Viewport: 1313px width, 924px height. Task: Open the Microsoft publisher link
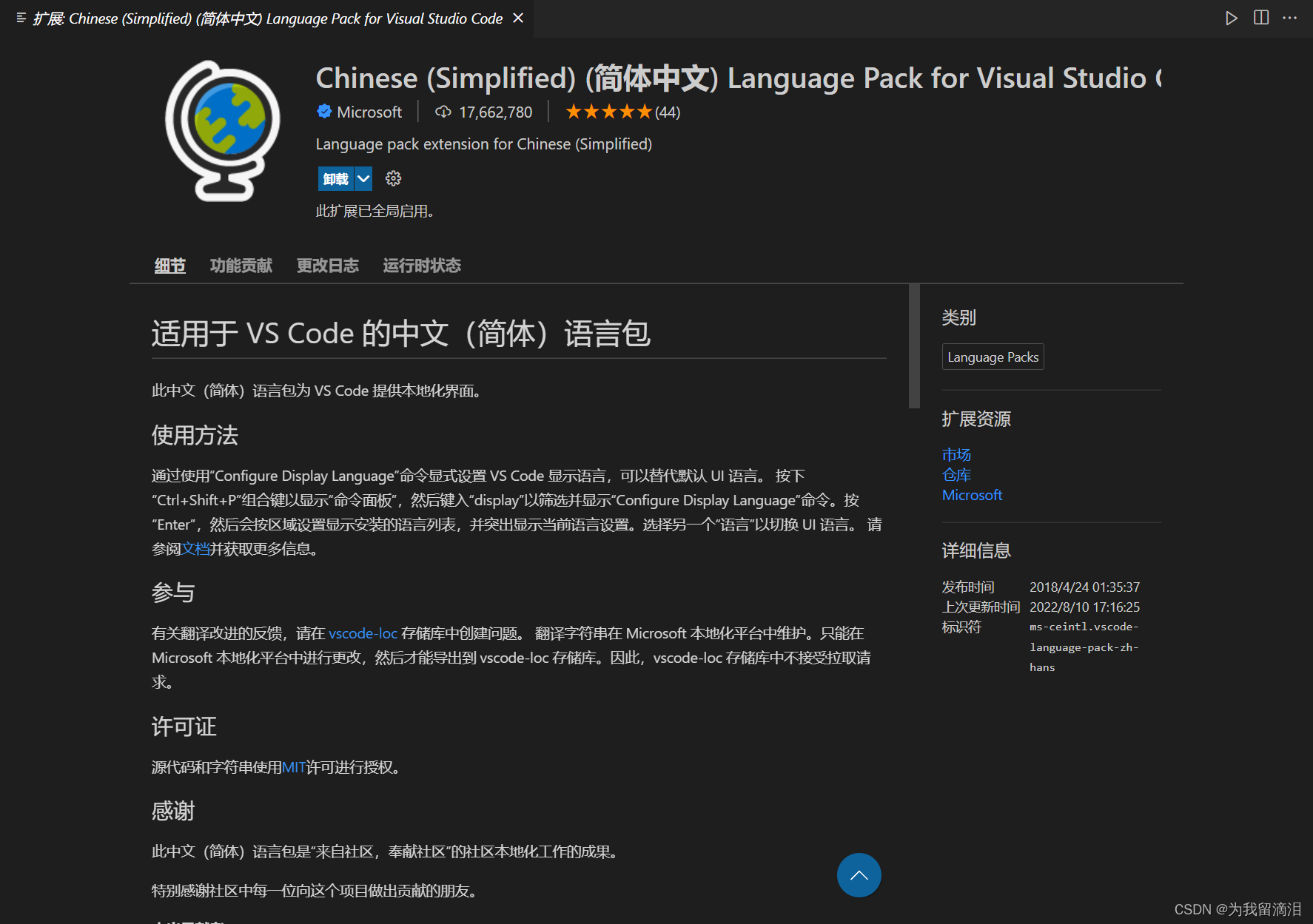pos(369,112)
